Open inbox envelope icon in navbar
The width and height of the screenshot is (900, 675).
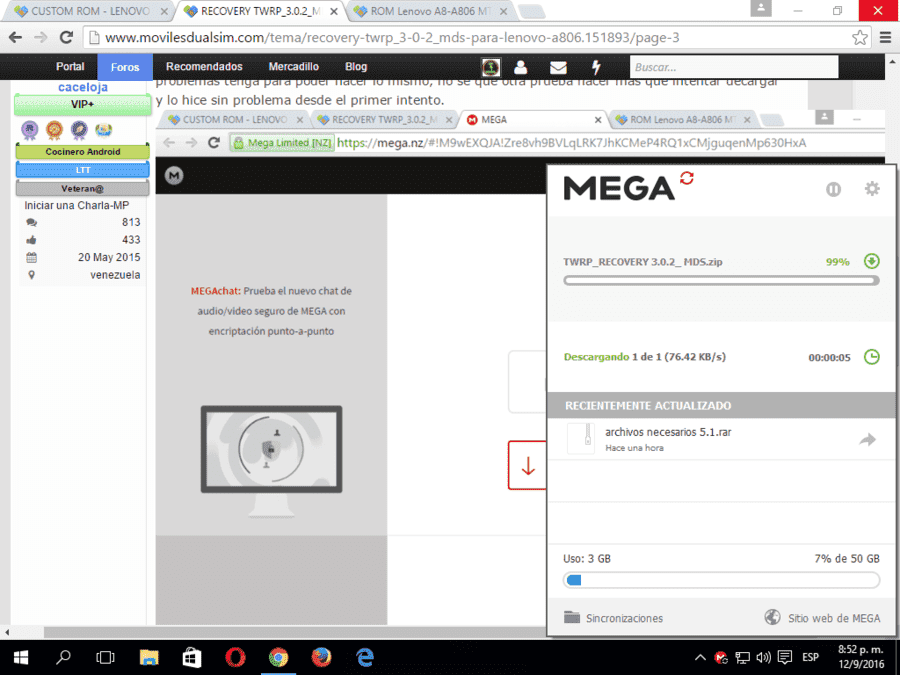[x=558, y=68]
